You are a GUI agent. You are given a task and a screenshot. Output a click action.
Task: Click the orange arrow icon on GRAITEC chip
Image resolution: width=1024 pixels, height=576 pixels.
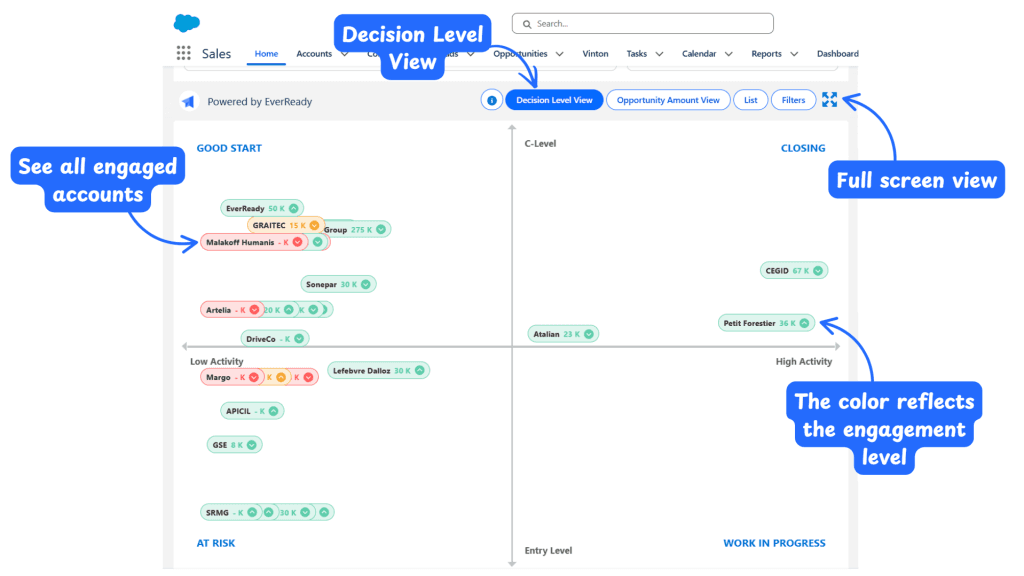click(314, 225)
